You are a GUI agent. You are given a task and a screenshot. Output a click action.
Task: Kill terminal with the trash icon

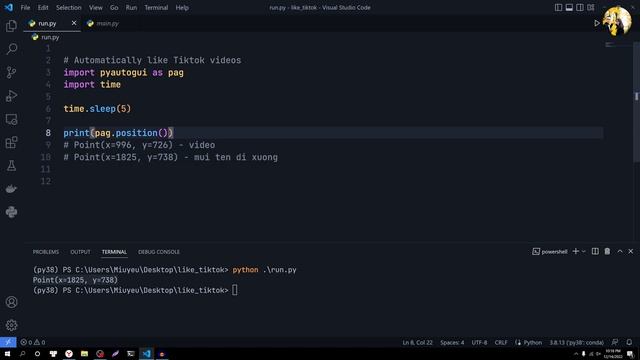[x=607, y=251]
